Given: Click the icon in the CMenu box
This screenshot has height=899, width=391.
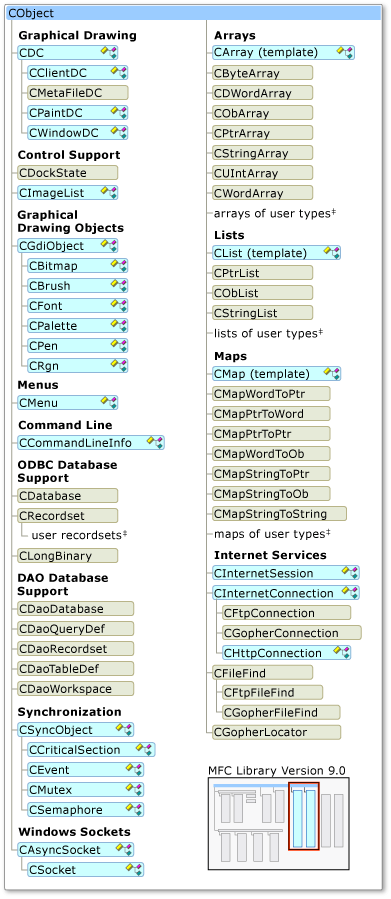Looking at the screenshot, I should coord(109,402).
